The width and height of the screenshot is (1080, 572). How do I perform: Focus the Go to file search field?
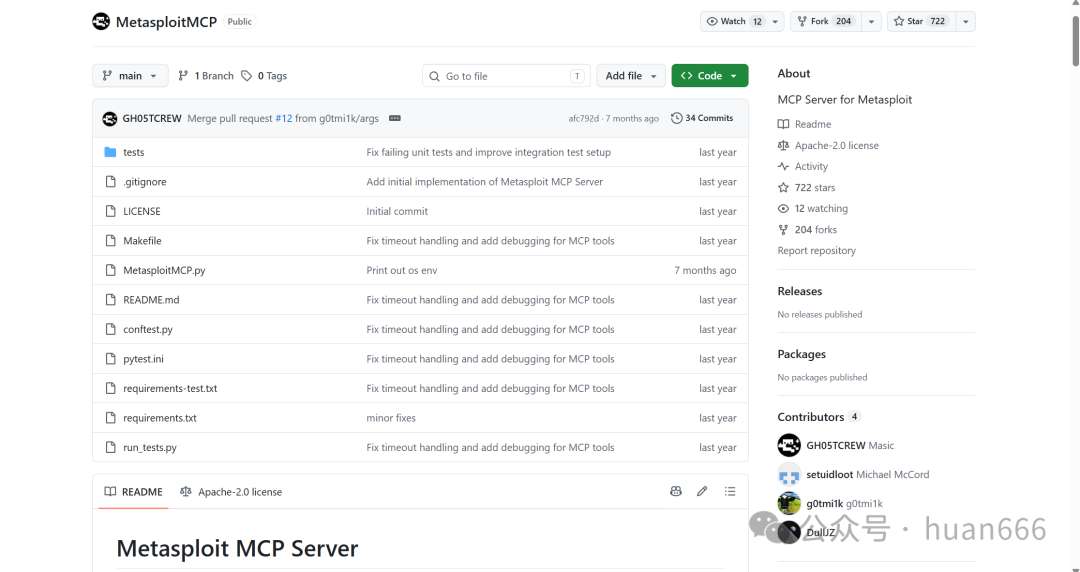506,76
